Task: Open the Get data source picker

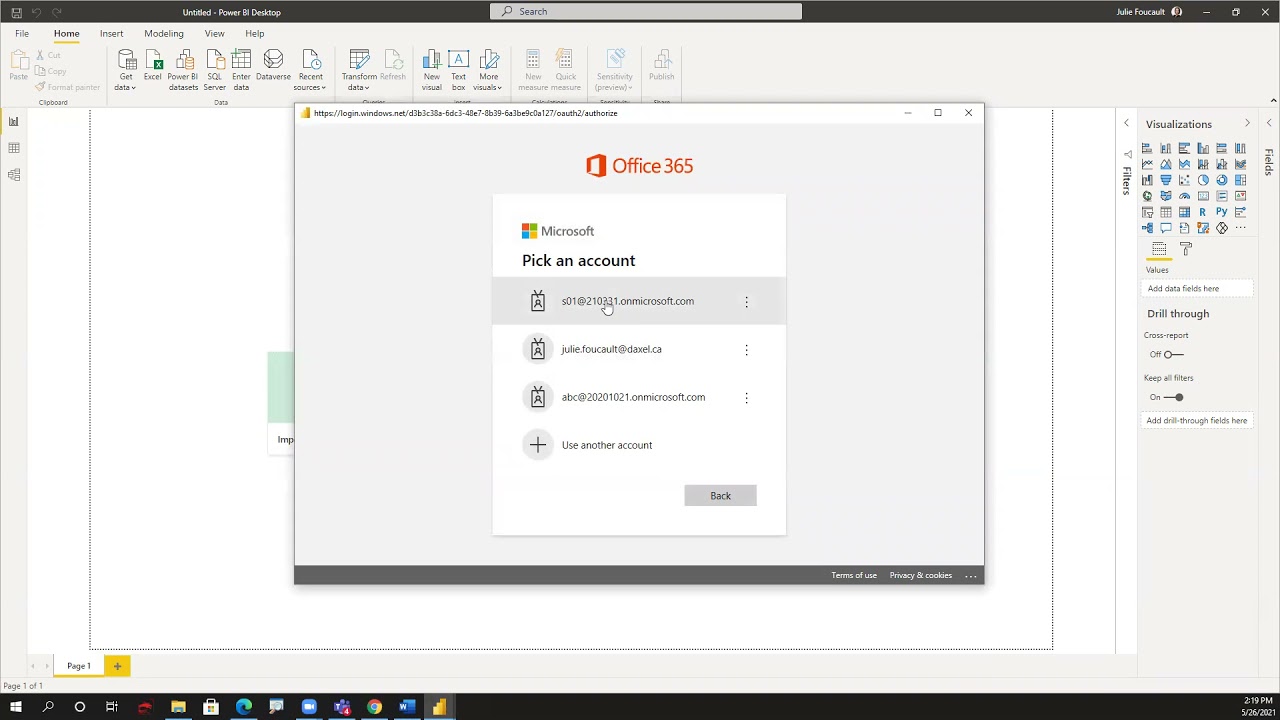Action: 126,70
